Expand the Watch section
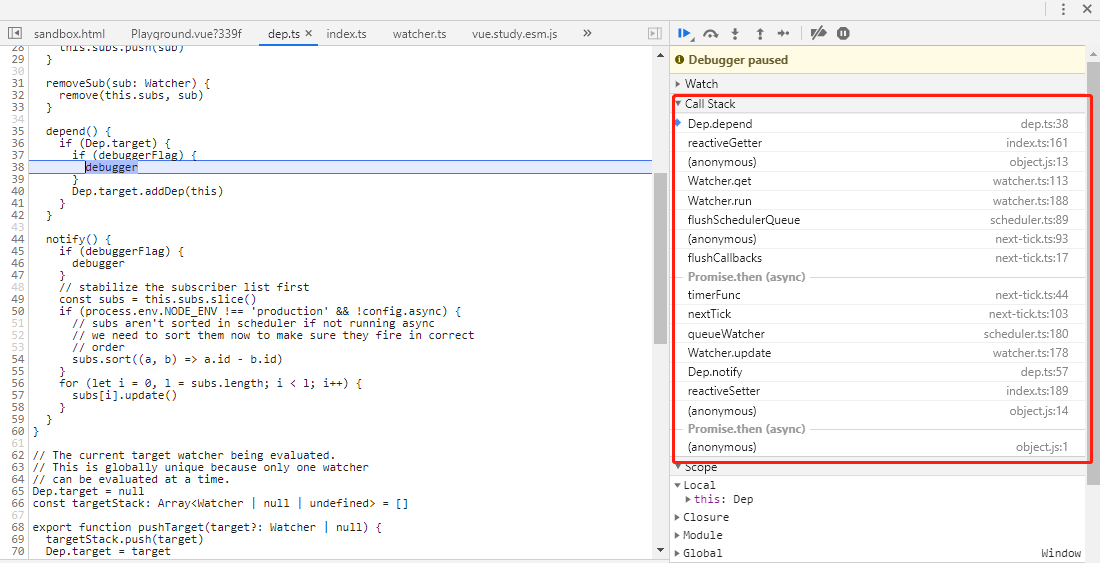 [x=701, y=84]
